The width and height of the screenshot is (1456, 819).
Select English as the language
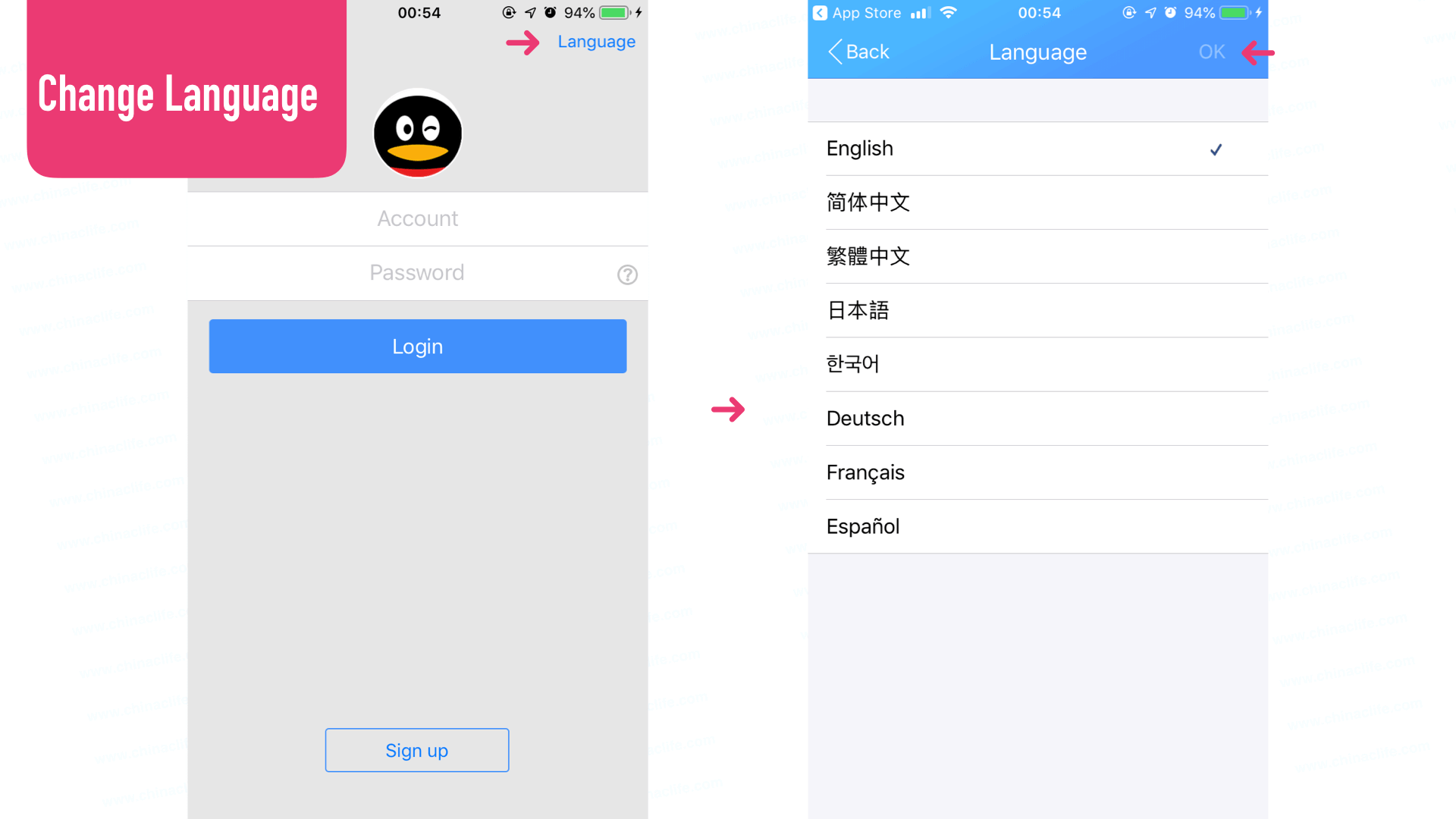[1038, 148]
